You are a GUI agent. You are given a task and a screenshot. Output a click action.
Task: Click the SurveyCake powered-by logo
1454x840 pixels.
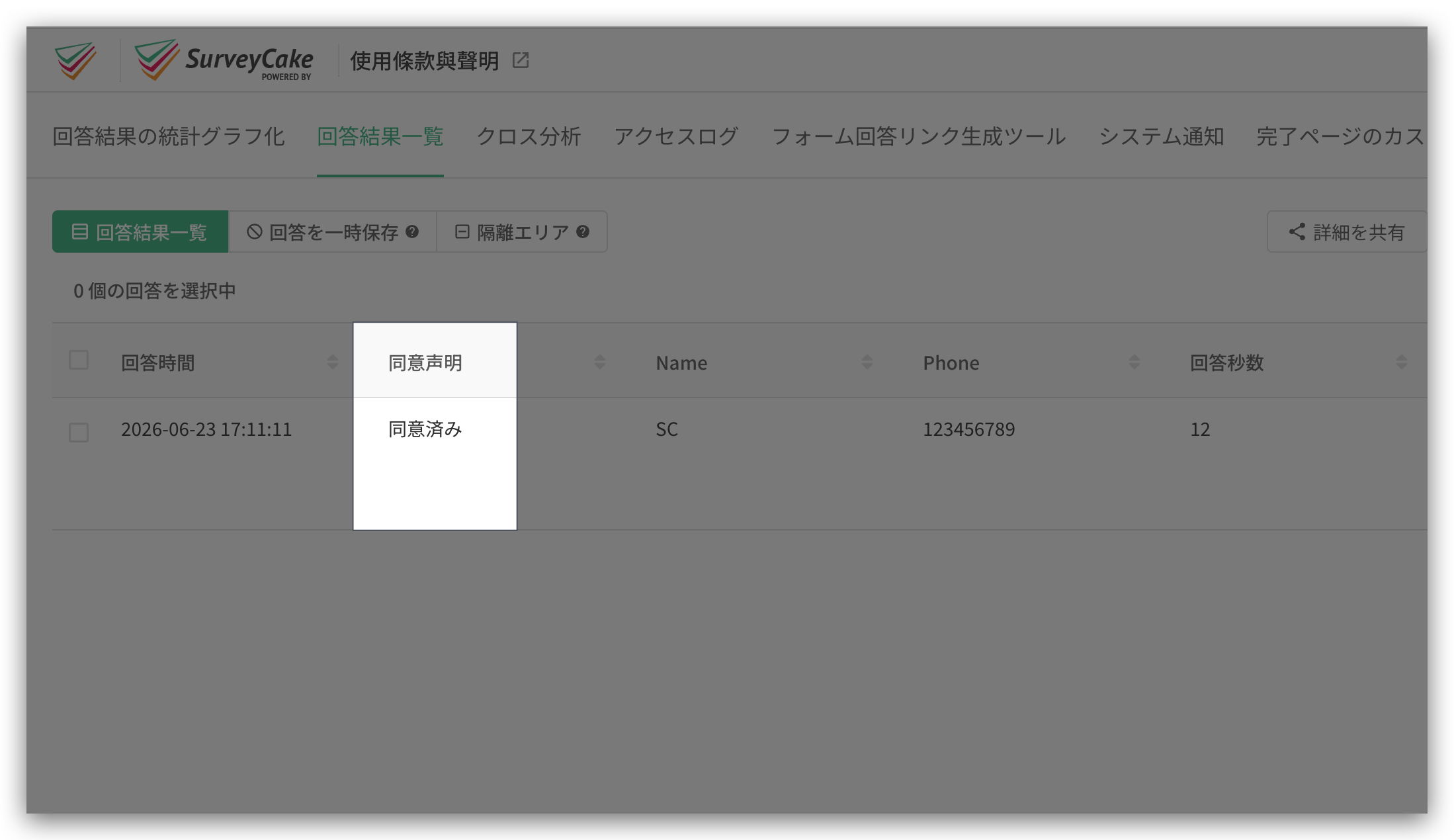(x=224, y=60)
